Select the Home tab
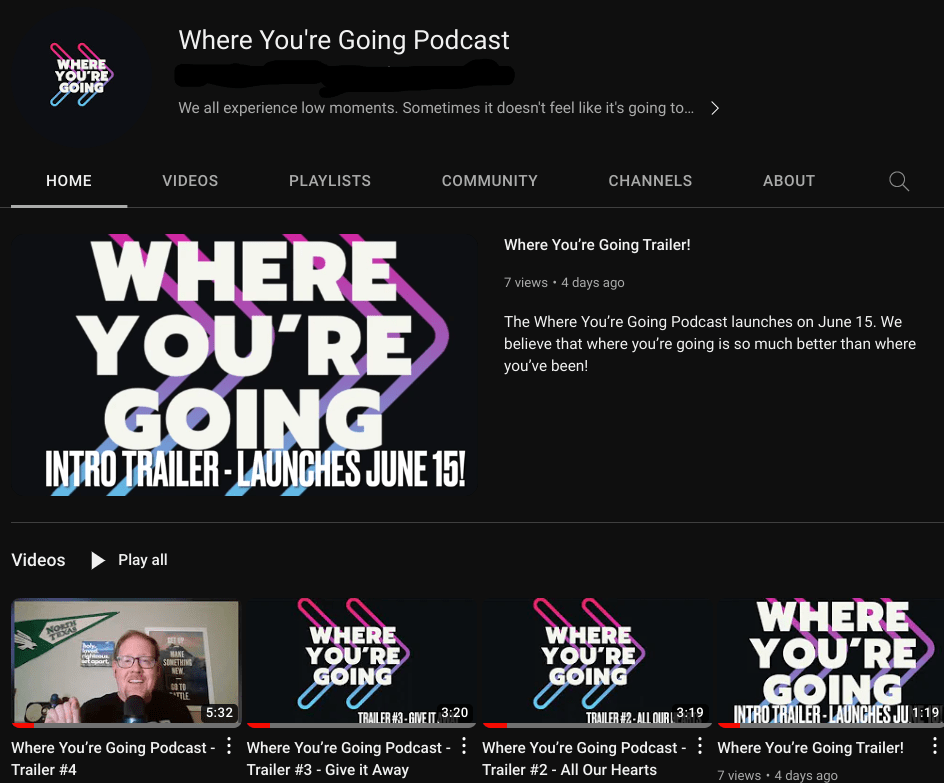 click(x=69, y=181)
